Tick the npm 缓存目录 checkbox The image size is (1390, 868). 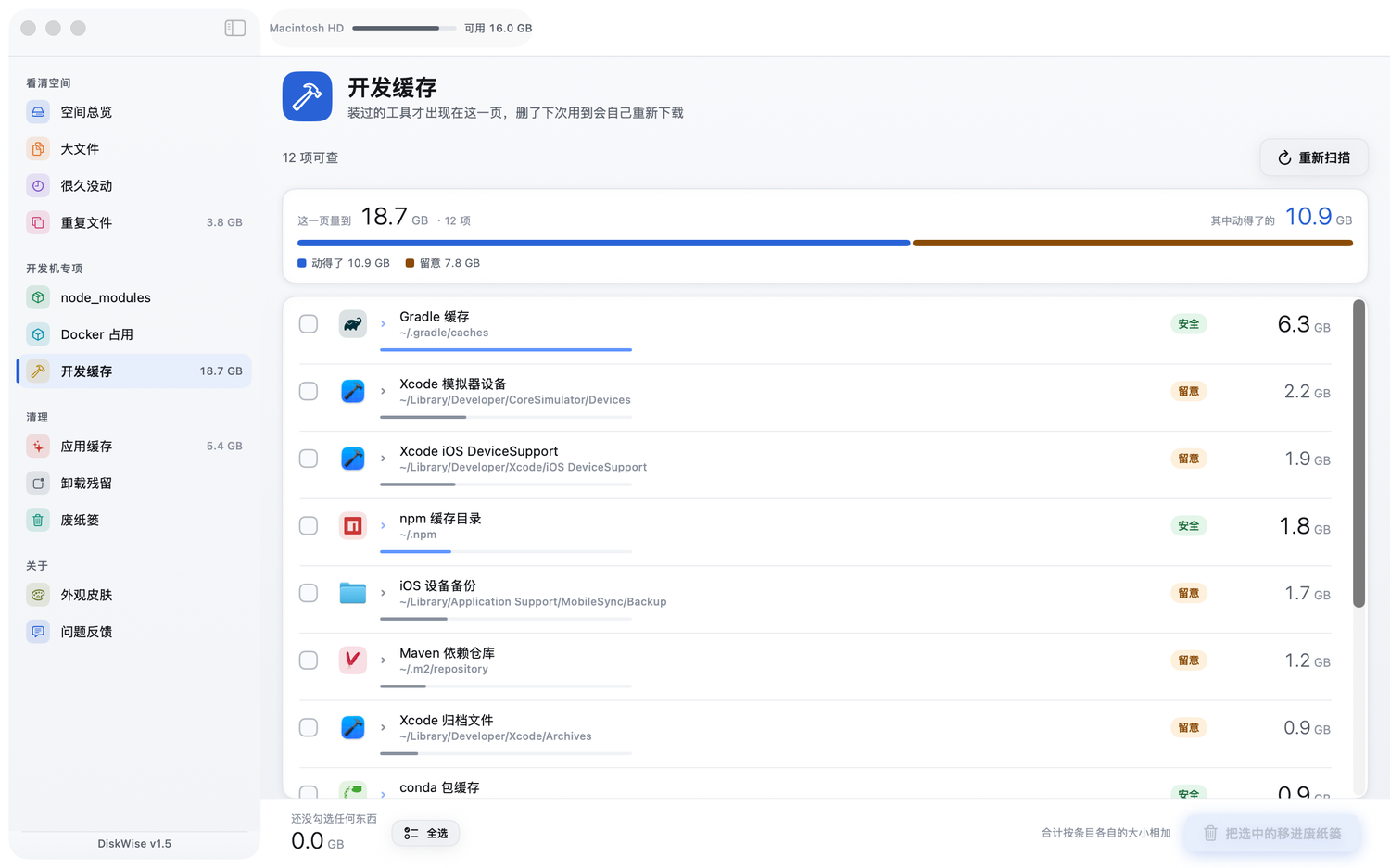pyautogui.click(x=309, y=526)
